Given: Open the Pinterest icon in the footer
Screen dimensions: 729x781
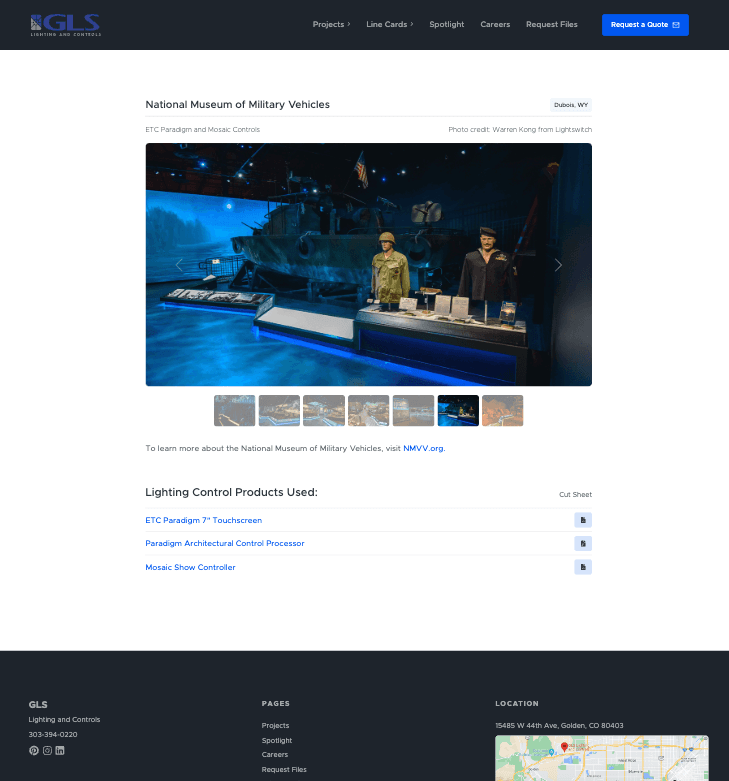Looking at the screenshot, I should pyautogui.click(x=34, y=750).
